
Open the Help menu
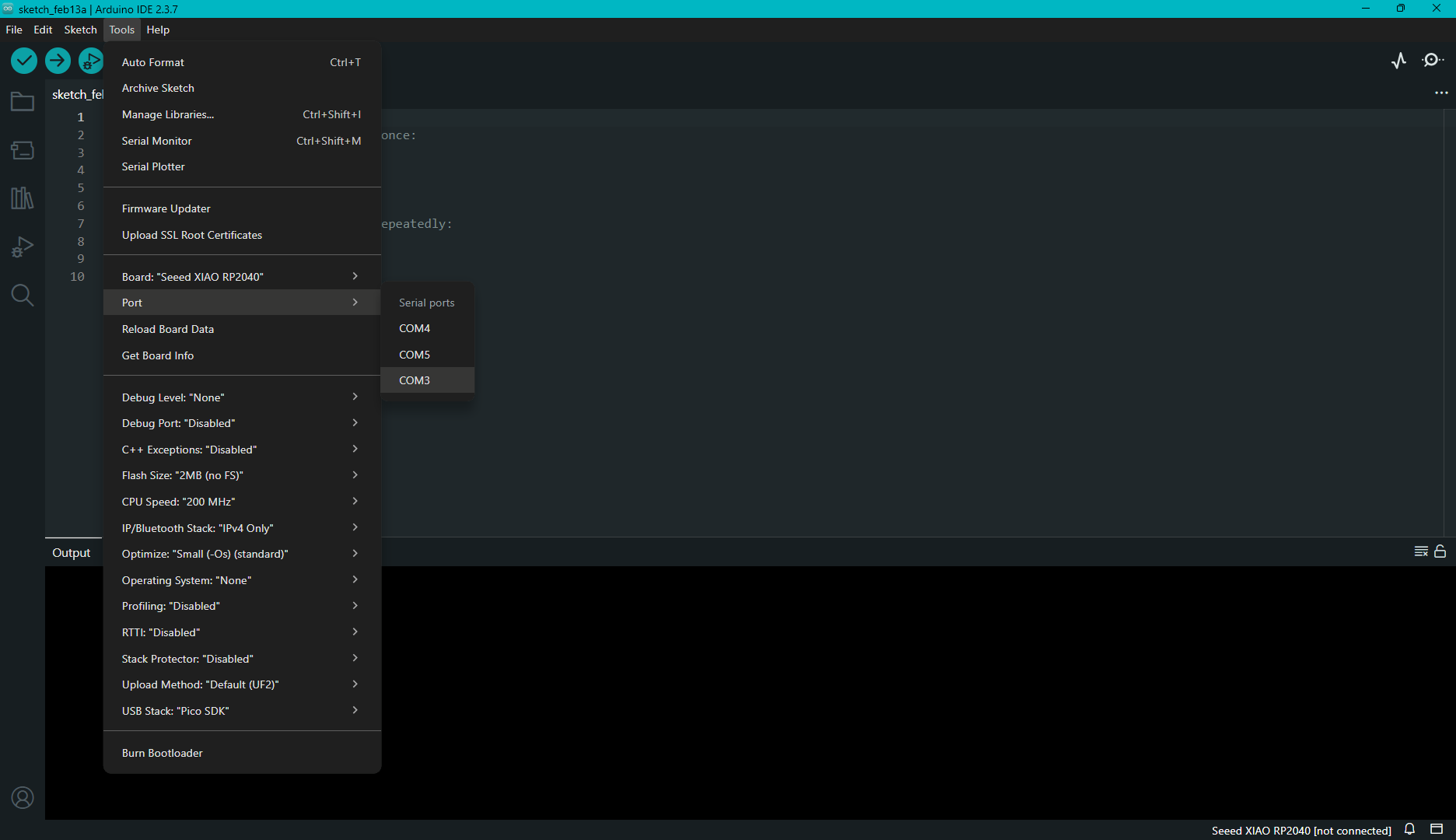pyautogui.click(x=158, y=30)
